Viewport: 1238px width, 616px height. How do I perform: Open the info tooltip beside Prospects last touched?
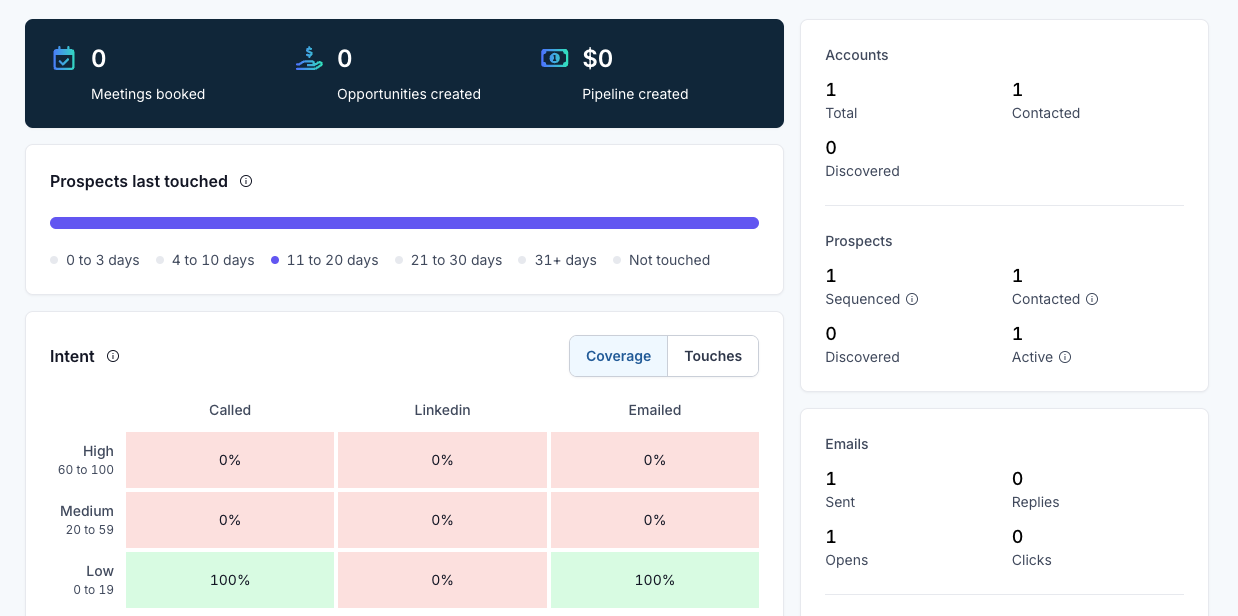pos(246,181)
